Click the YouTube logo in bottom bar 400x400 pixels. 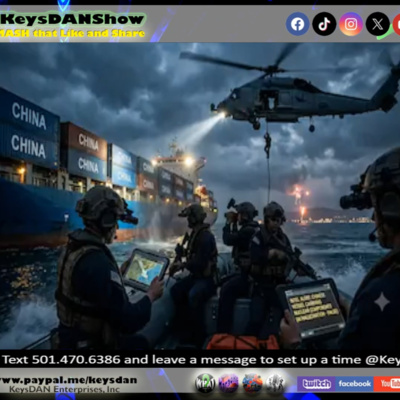[387, 384]
